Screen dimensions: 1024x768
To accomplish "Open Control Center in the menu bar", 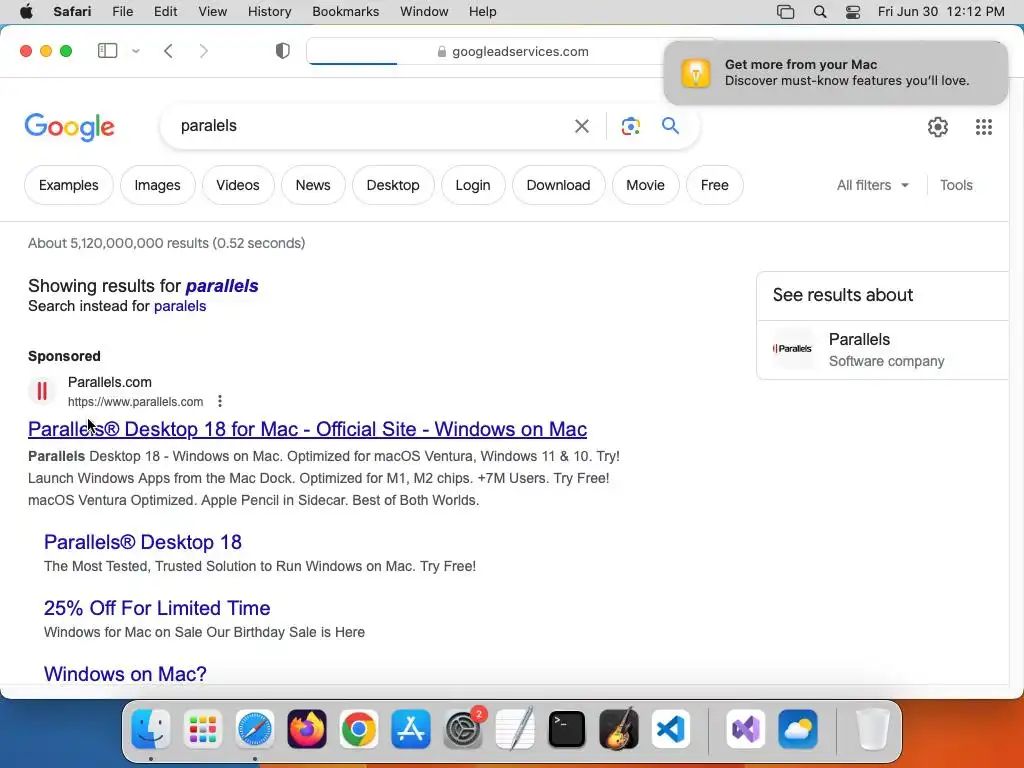I will [853, 12].
